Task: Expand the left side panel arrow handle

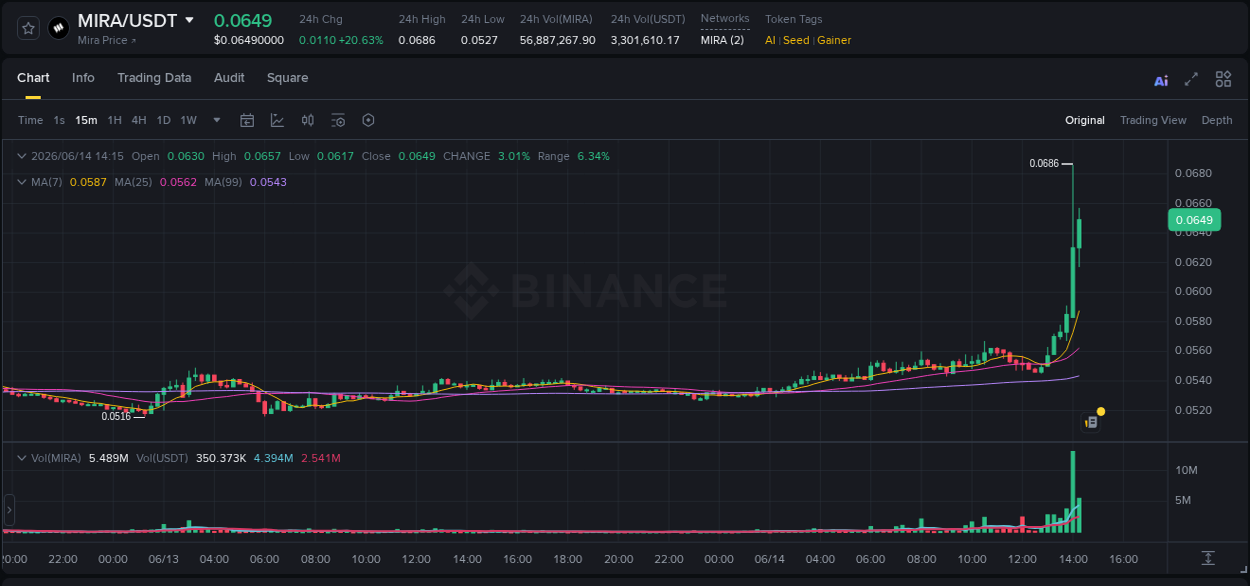Action: (x=9, y=509)
